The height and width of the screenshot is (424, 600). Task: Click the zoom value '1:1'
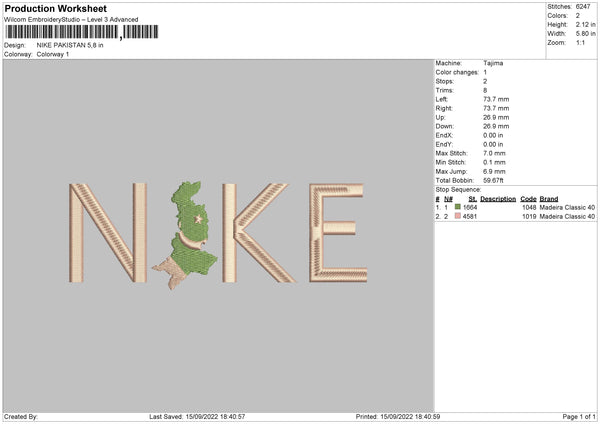[x=580, y=42]
